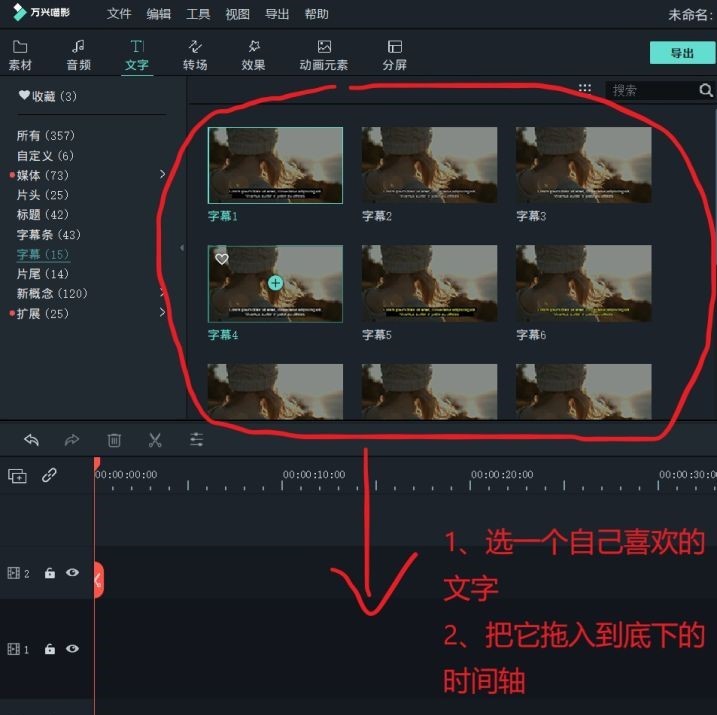The height and width of the screenshot is (715, 717).
Task: Select category 标题 (42)
Action: coord(43,214)
